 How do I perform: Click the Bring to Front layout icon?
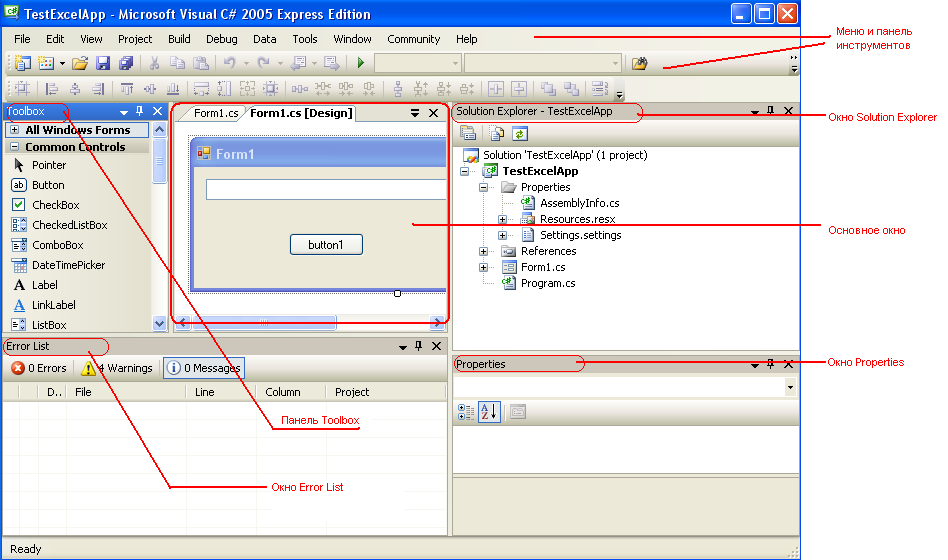click(548, 89)
